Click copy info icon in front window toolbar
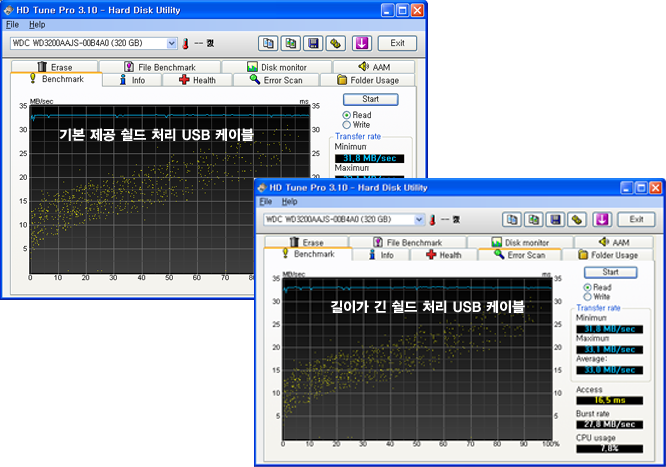The width and height of the screenshot is (666, 467). pos(512,219)
